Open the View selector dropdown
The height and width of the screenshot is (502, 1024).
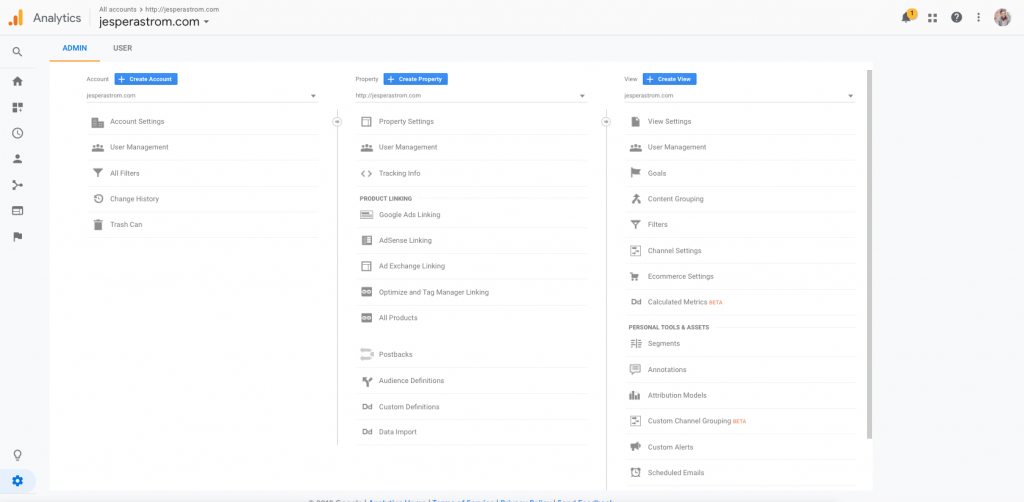(739, 96)
